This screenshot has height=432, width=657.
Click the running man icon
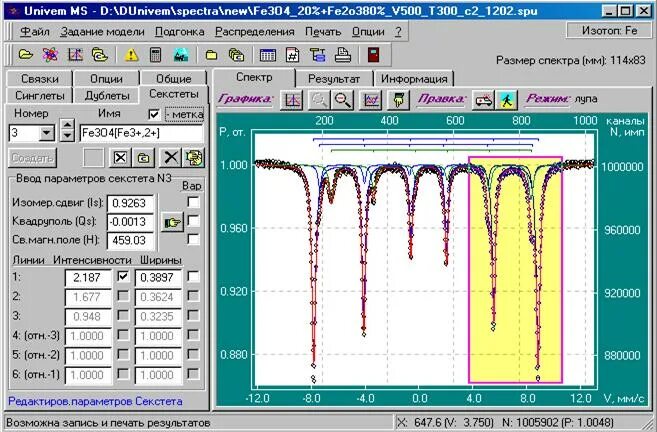coord(507,100)
